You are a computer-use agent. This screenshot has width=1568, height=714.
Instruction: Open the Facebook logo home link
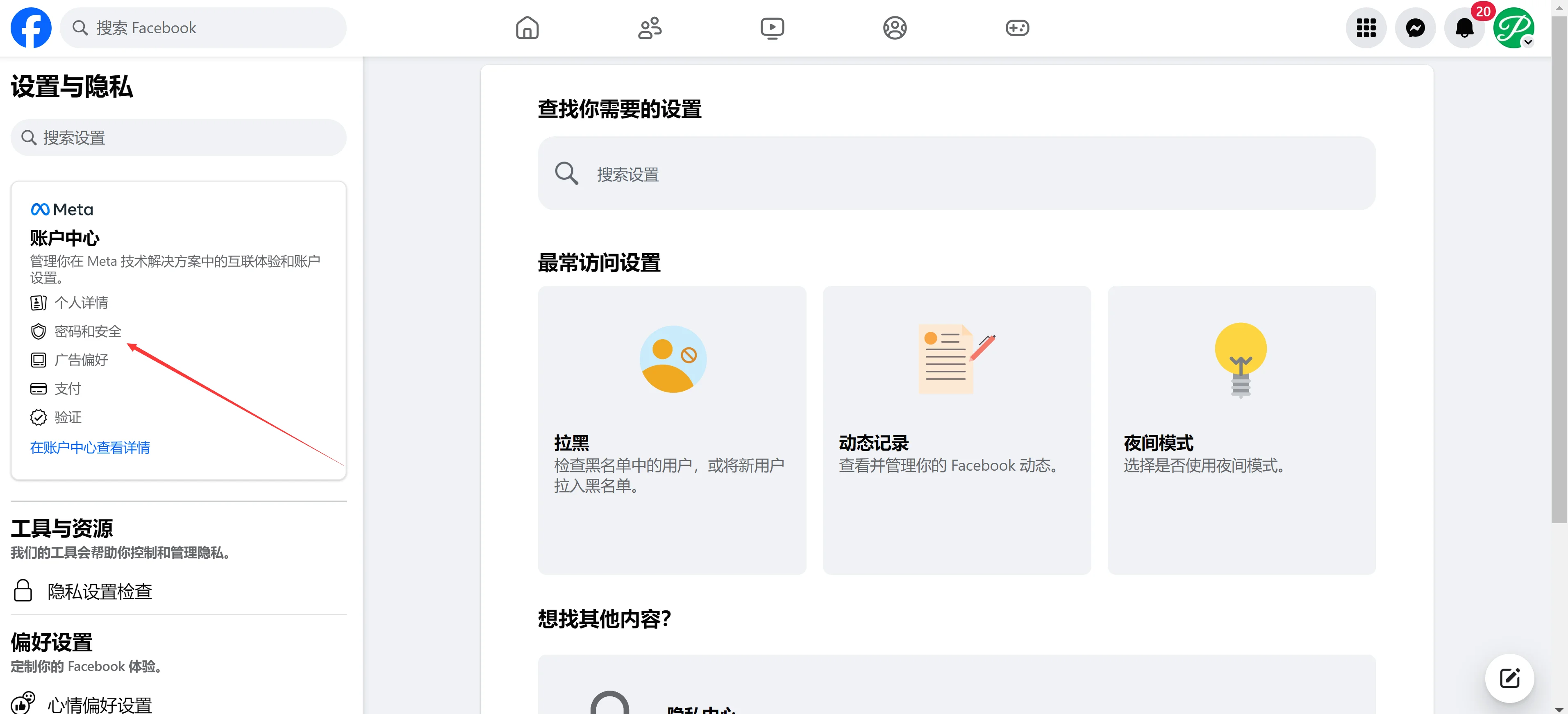31,28
